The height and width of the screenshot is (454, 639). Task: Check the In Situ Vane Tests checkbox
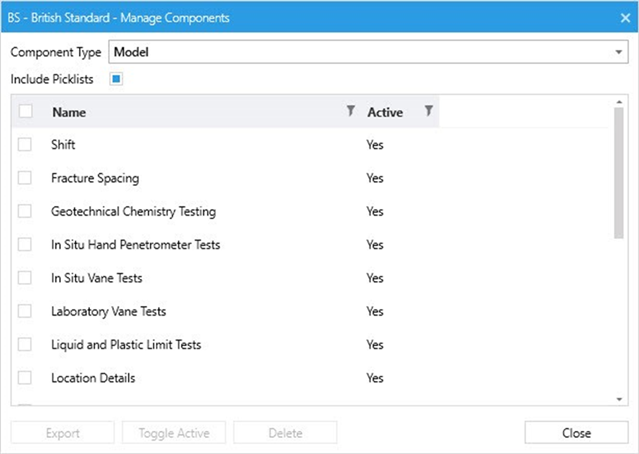[x=25, y=278]
